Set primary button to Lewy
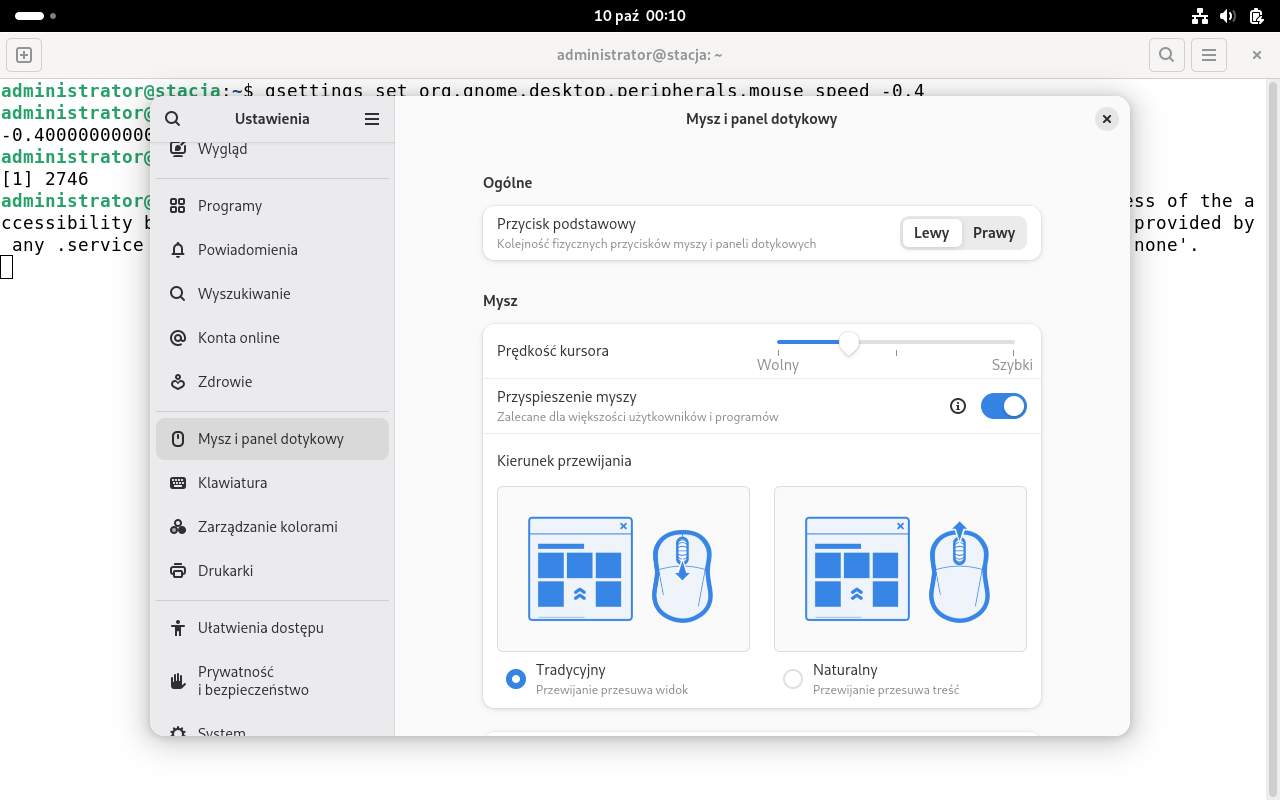The width and height of the screenshot is (1280, 800). point(932,233)
